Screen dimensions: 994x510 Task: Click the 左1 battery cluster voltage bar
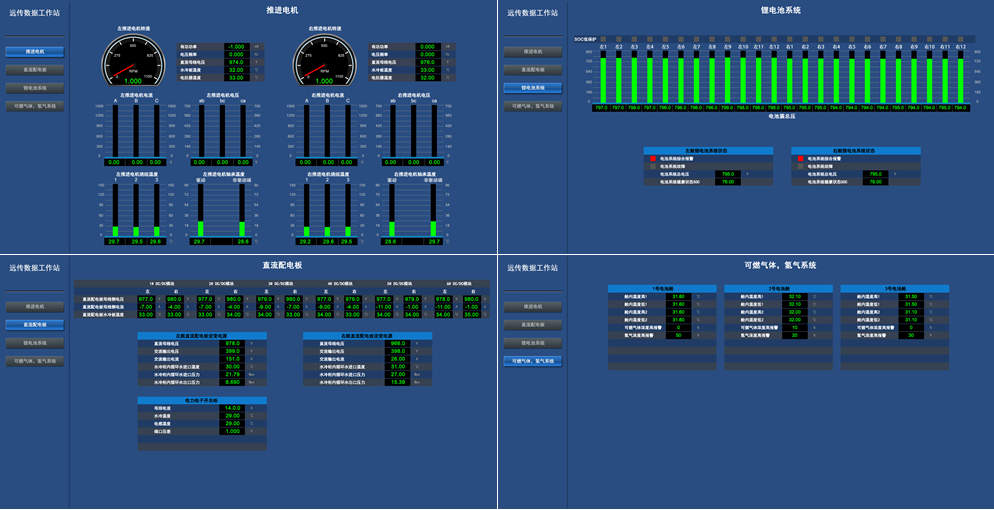[603, 80]
